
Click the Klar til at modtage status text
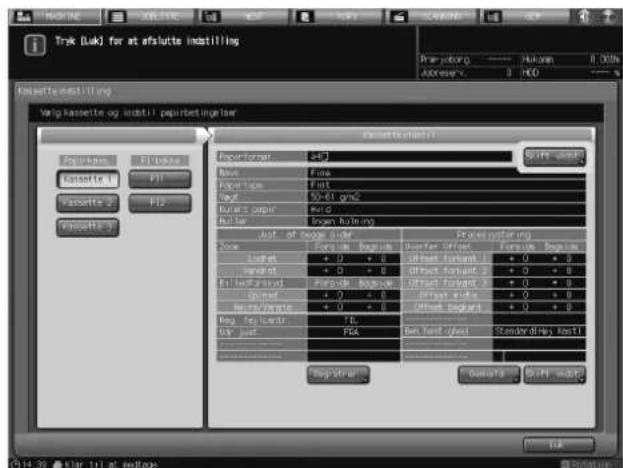(110, 464)
